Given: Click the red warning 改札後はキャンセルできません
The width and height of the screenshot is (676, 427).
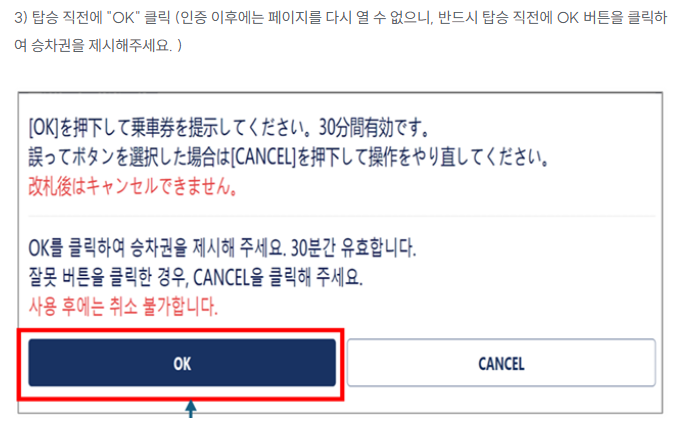Looking at the screenshot, I should [133, 186].
